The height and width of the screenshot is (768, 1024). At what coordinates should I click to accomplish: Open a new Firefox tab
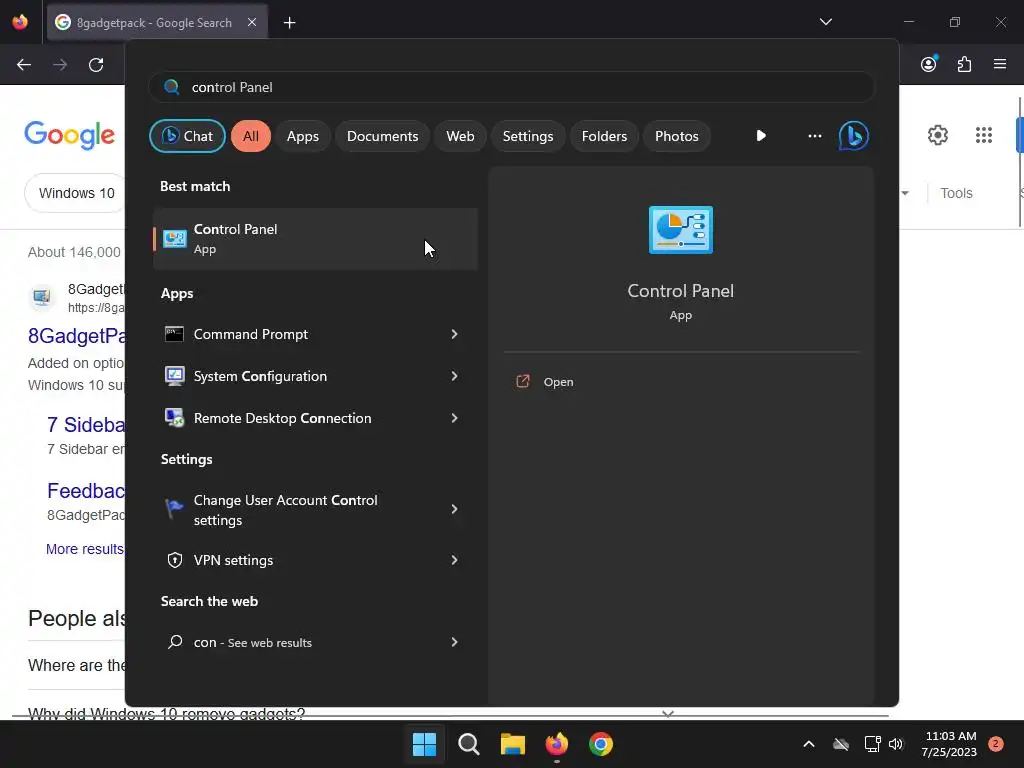[x=289, y=23]
